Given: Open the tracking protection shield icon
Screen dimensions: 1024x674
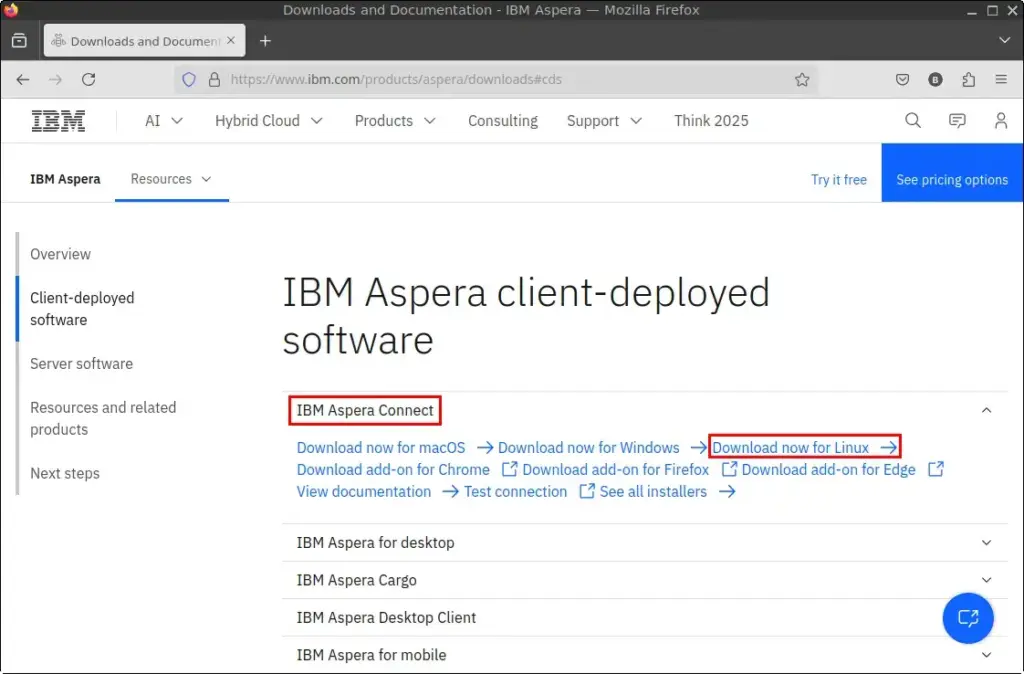Looking at the screenshot, I should coord(189,80).
